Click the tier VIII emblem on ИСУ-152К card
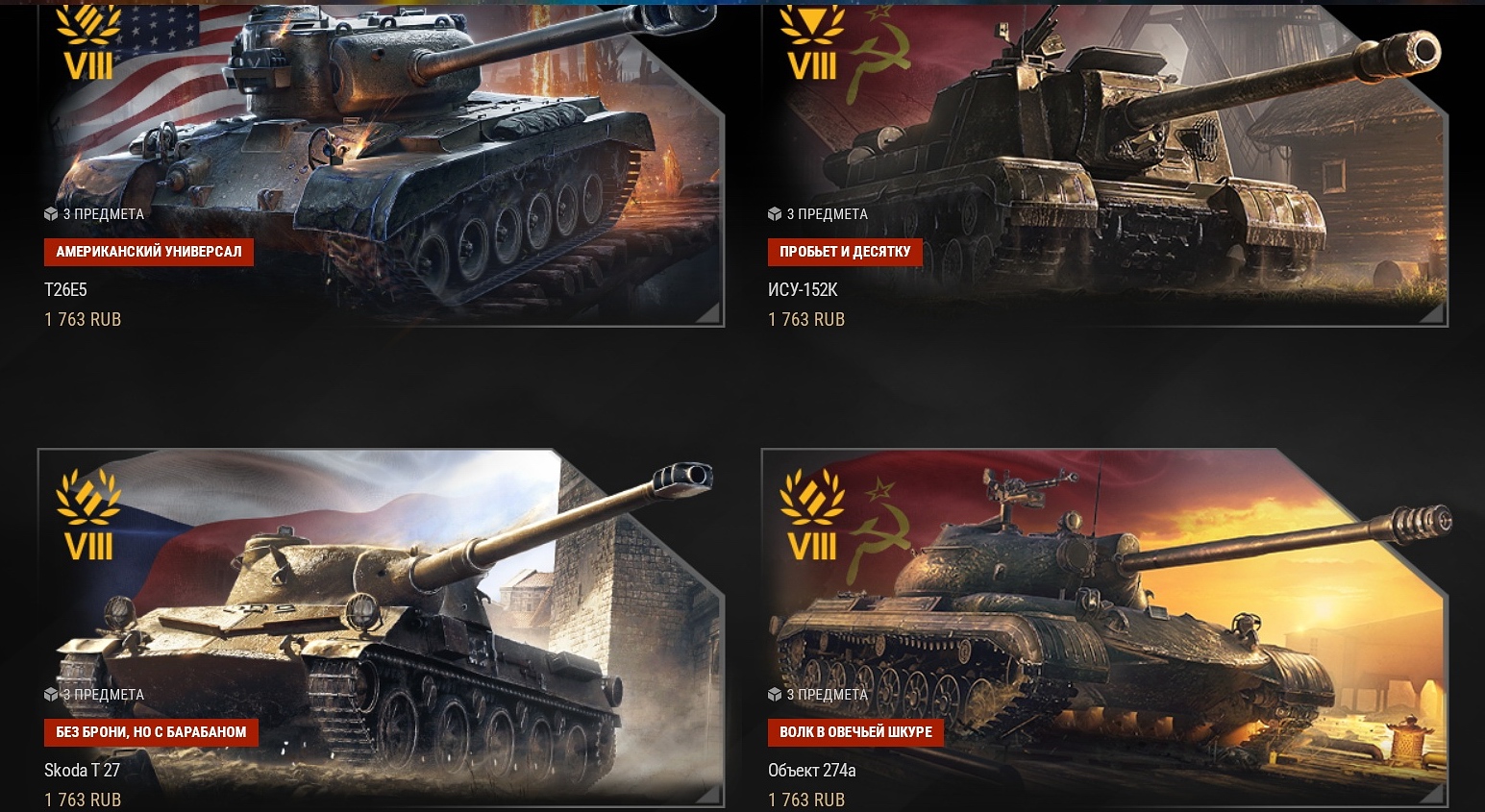Viewport: 1485px width, 812px height. pos(811,43)
